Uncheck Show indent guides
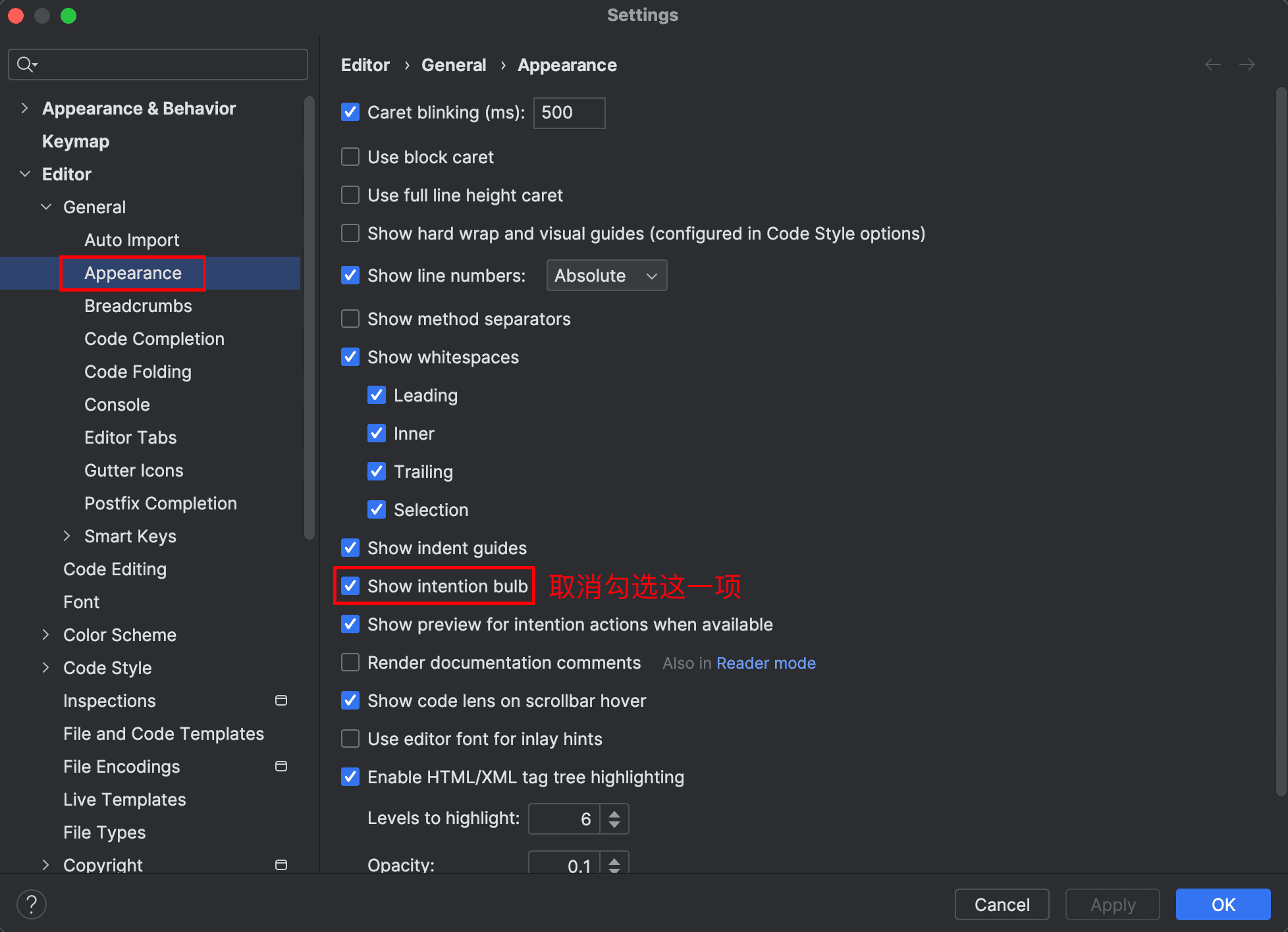 point(350,548)
